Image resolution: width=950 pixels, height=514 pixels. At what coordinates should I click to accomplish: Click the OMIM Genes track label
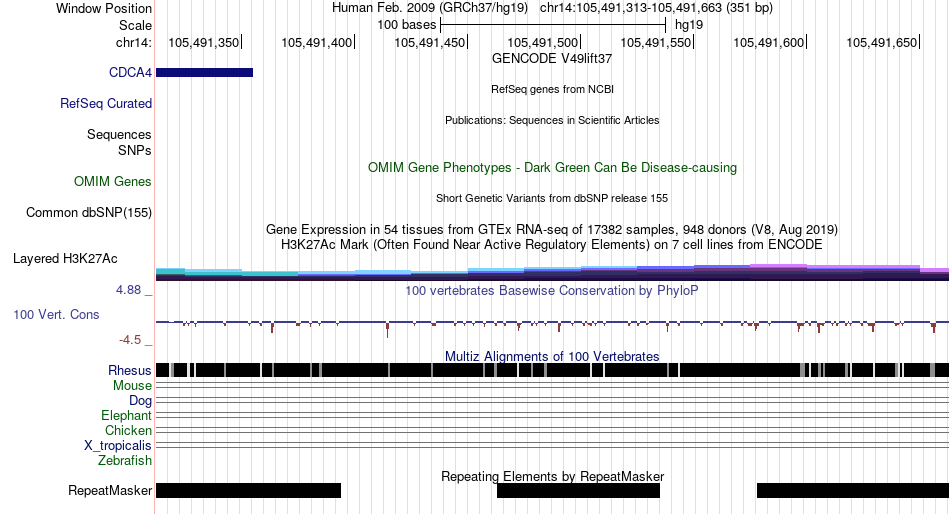pos(113,181)
